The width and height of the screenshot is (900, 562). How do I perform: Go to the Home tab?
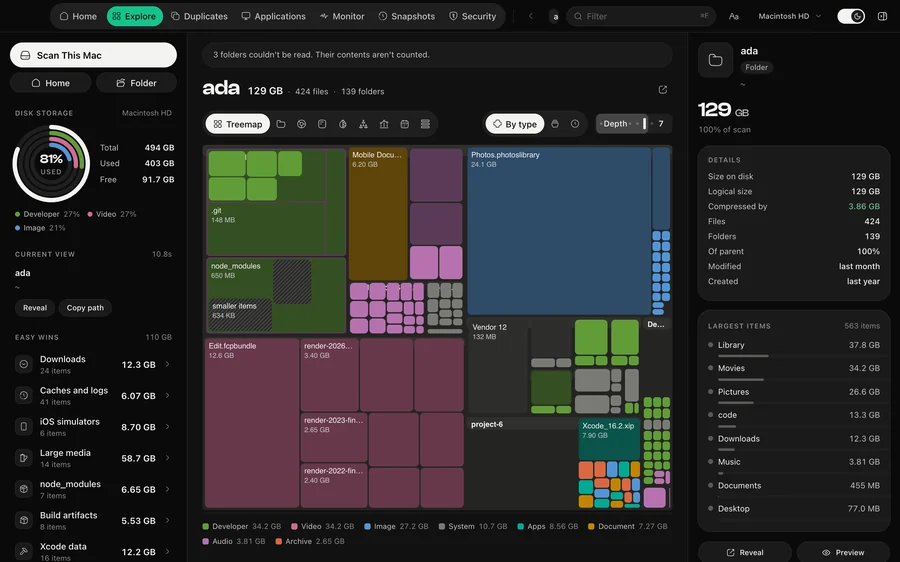(x=79, y=16)
